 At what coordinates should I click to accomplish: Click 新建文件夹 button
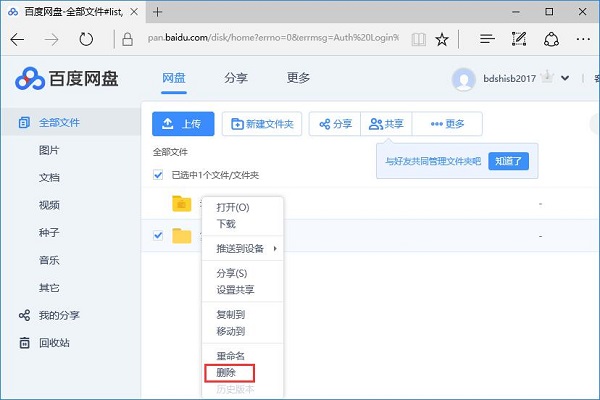pyautogui.click(x=262, y=124)
